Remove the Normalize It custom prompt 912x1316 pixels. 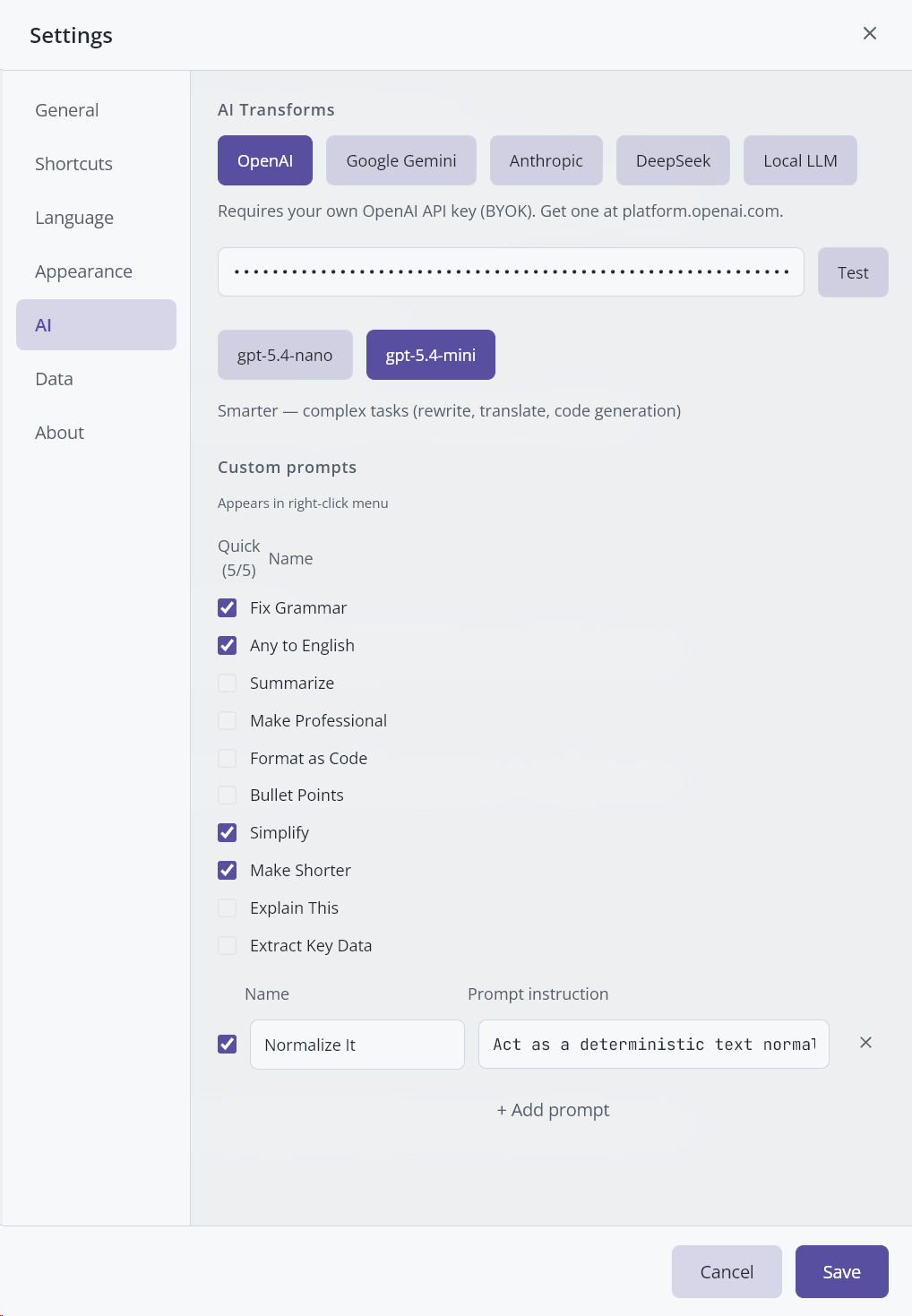coord(865,1043)
